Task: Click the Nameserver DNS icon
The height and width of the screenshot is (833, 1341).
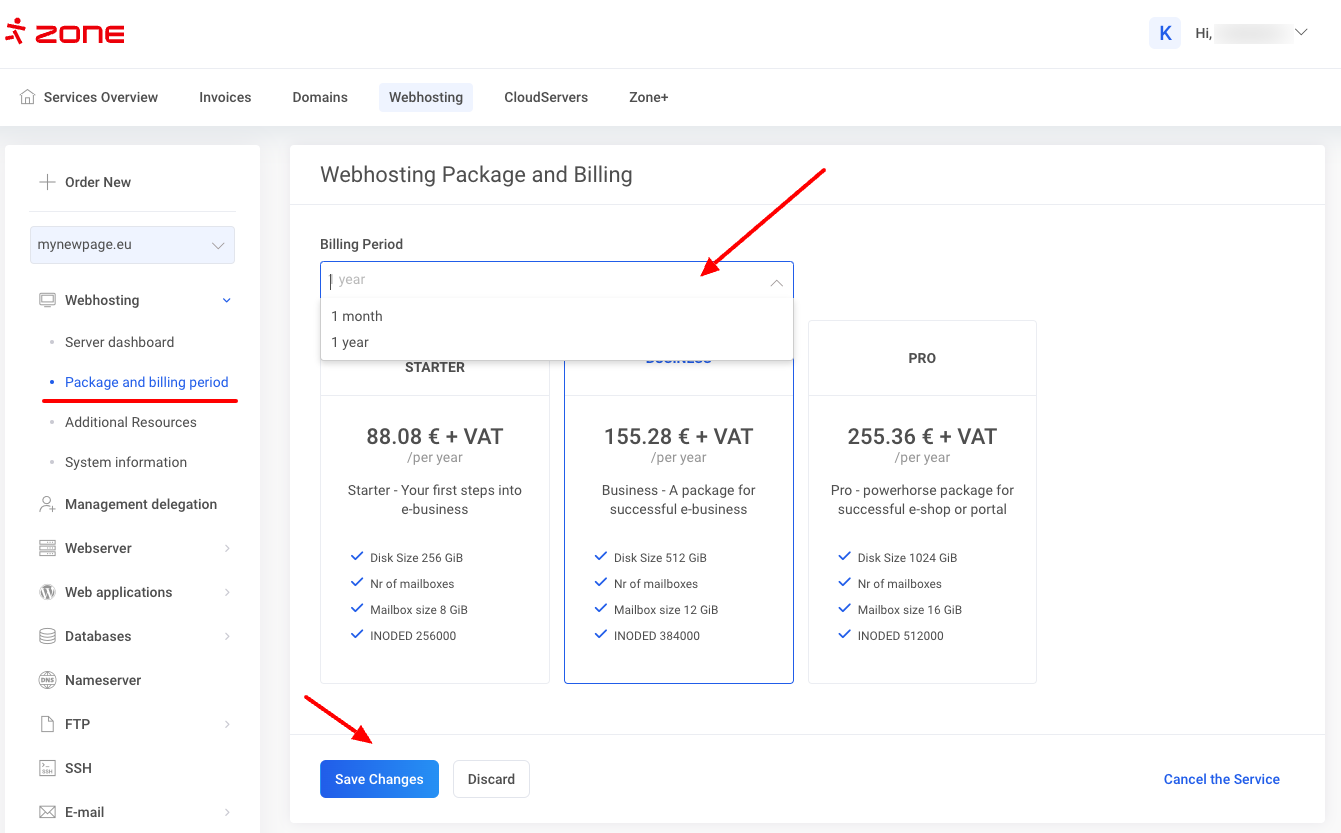Action: (47, 680)
